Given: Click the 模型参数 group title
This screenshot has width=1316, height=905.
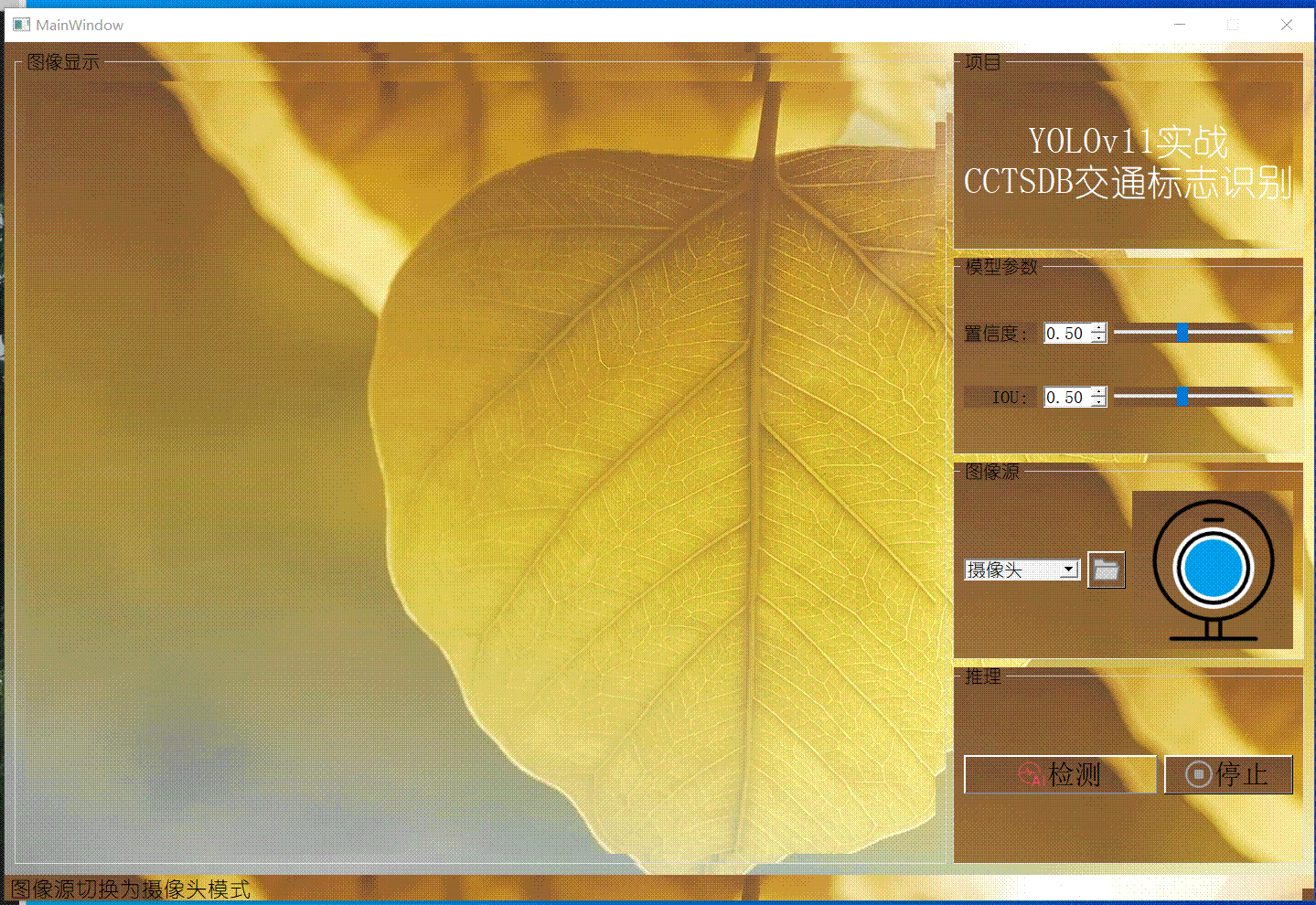Looking at the screenshot, I should click(x=1001, y=267).
